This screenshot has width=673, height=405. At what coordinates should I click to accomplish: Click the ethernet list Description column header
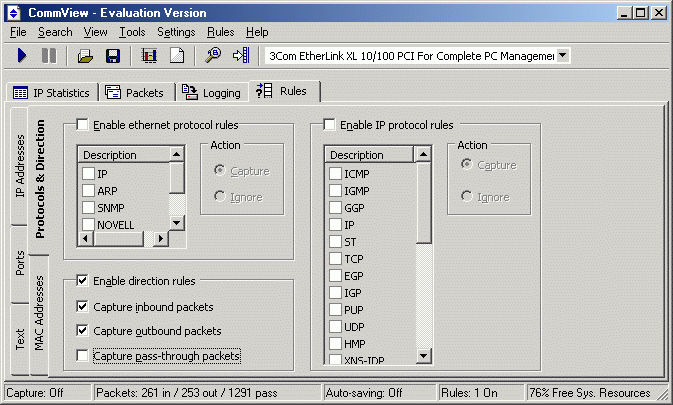pyautogui.click(x=124, y=154)
